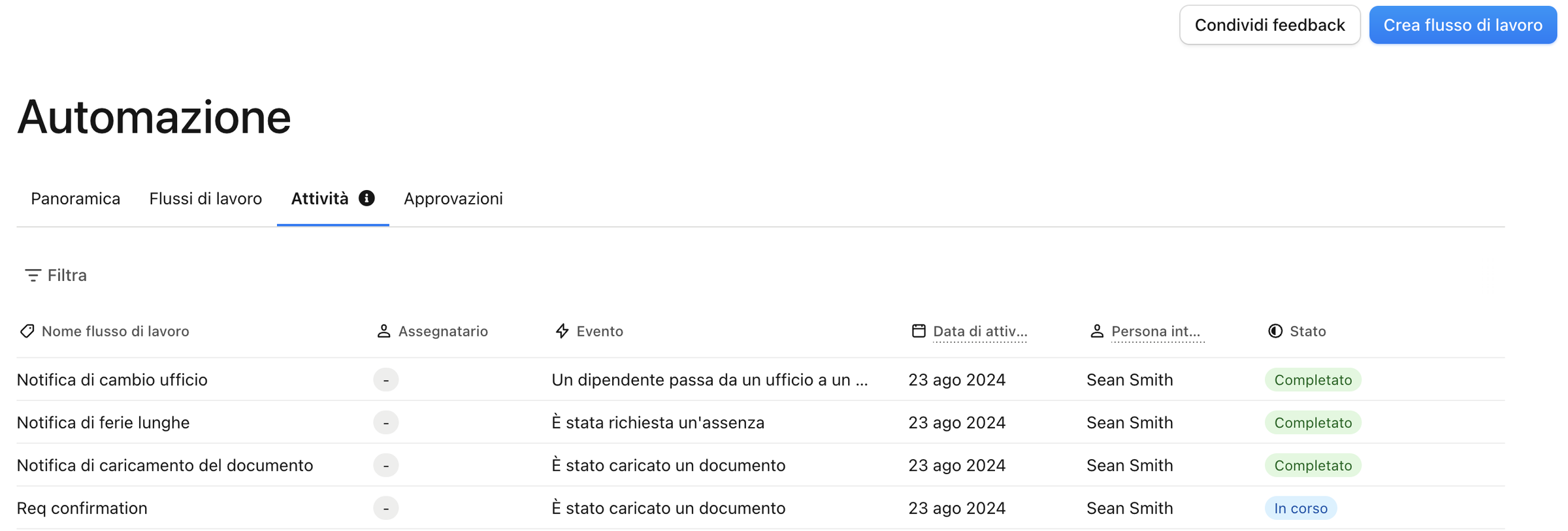
Task: Click the Filtra filter icon
Action: [x=33, y=275]
